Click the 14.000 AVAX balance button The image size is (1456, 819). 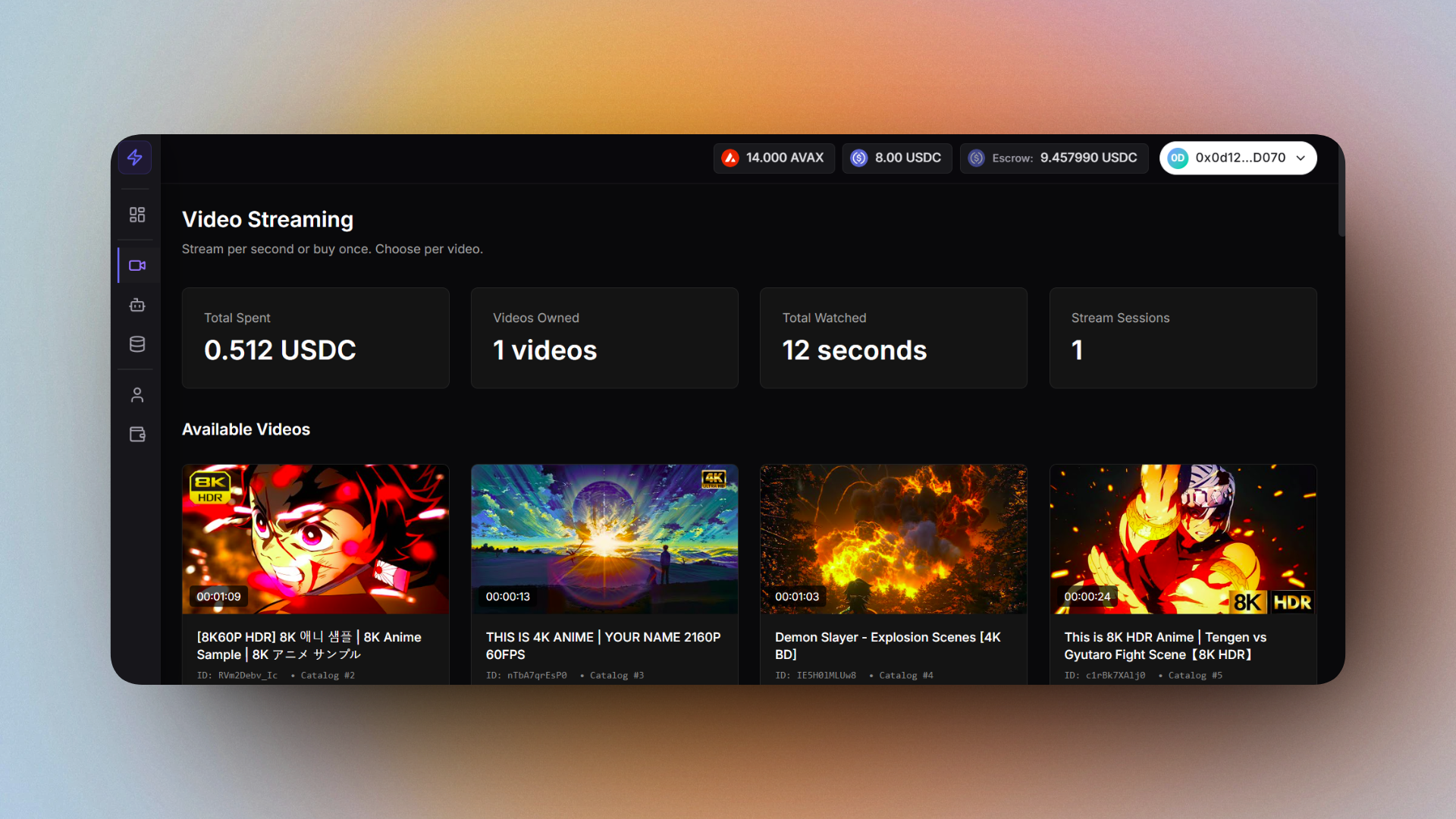(773, 158)
